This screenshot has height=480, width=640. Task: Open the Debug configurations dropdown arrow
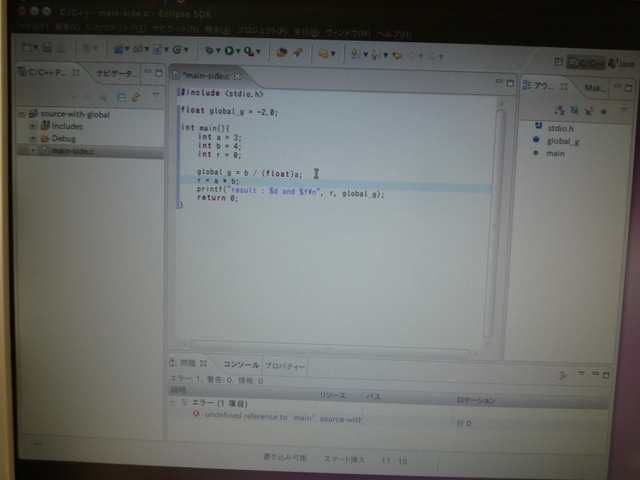[218, 51]
